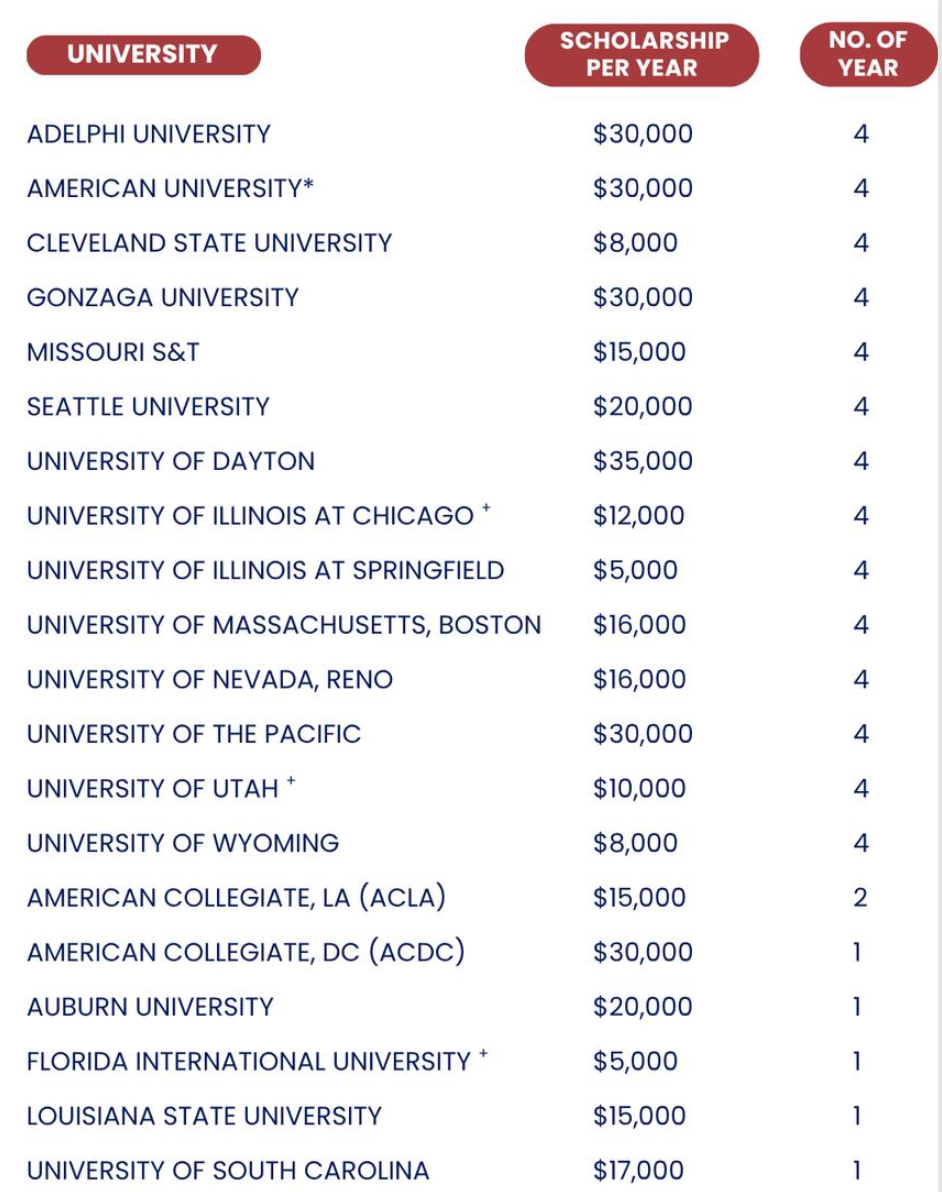
Task: Click the SCHOLARSHIP PER YEAR header
Action: click(642, 55)
